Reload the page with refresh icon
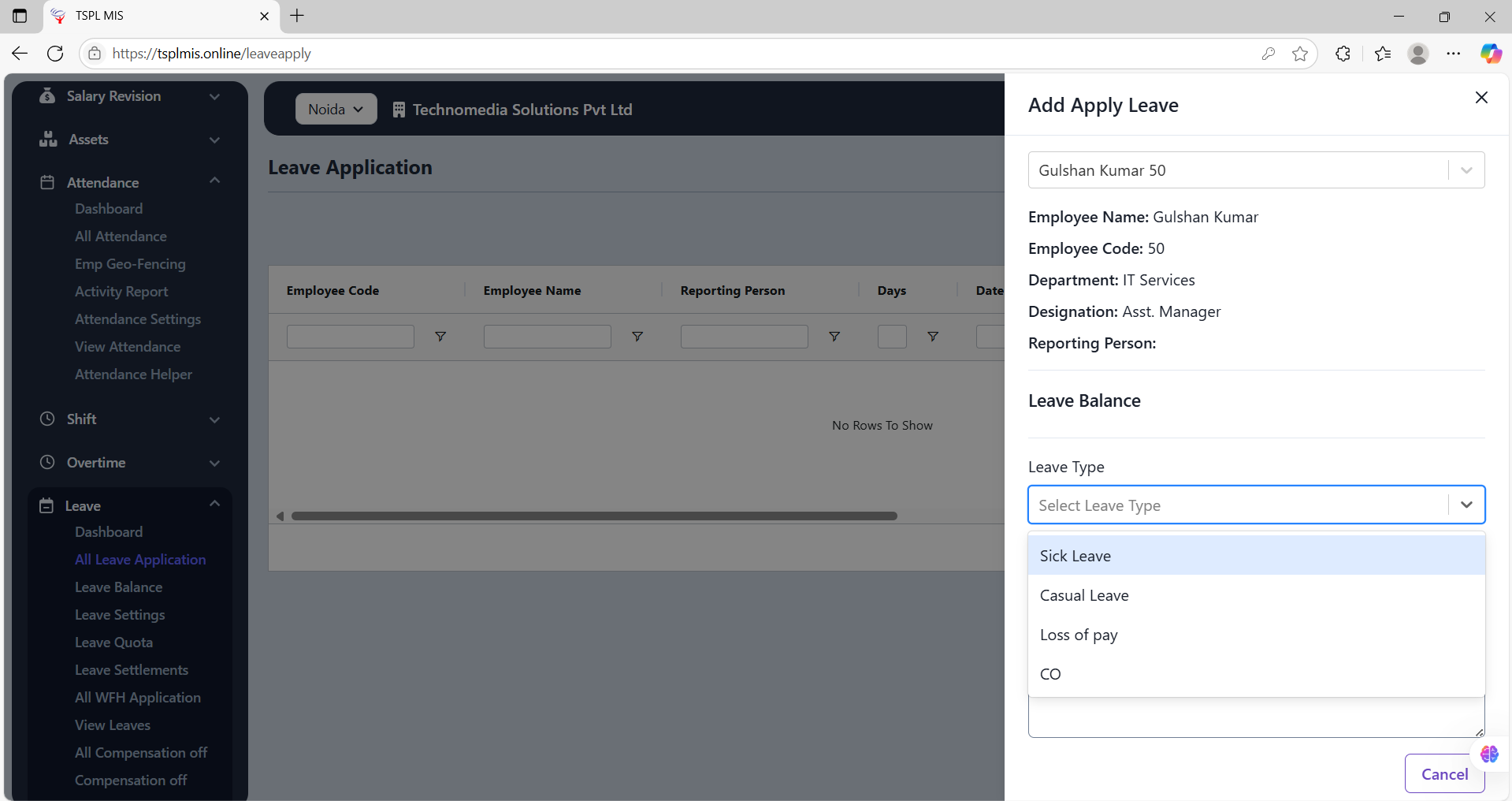 (55, 54)
